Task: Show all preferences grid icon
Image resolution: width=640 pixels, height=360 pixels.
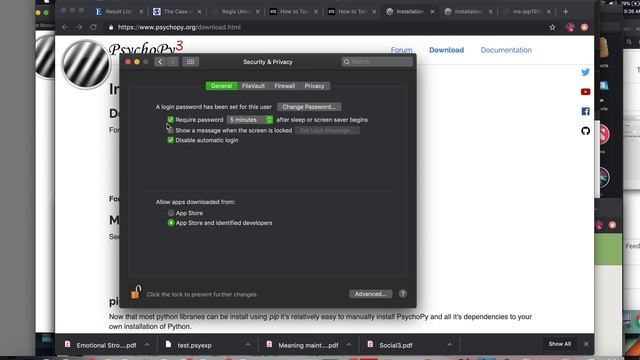Action: 190,62
